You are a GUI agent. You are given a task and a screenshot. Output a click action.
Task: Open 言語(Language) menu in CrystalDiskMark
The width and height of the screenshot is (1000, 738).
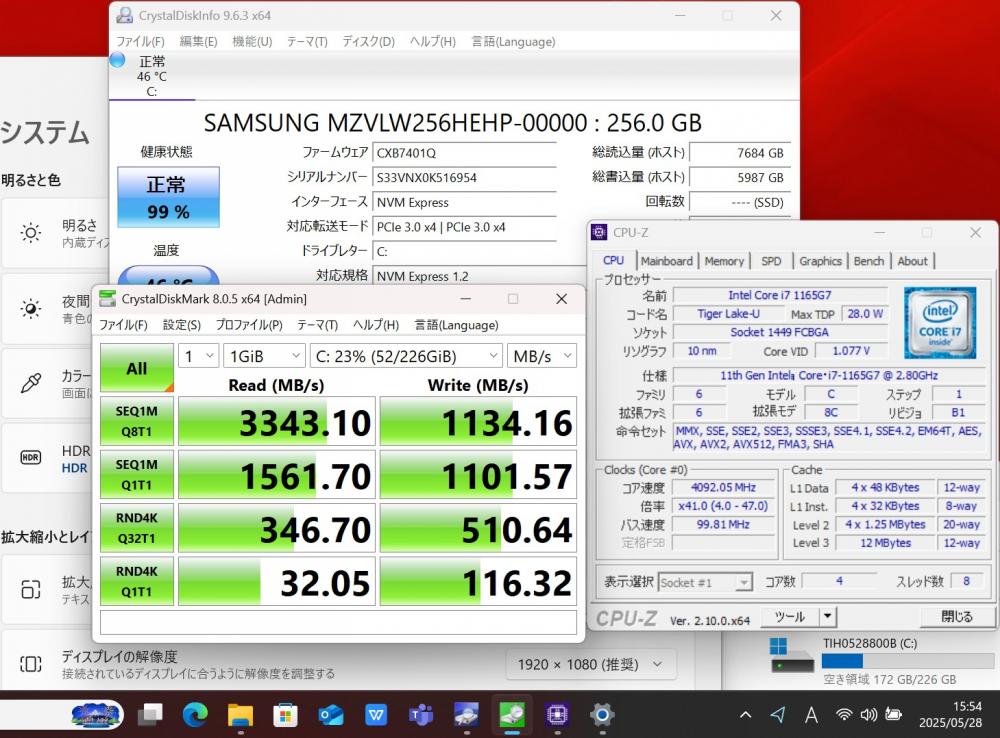[x=457, y=325]
